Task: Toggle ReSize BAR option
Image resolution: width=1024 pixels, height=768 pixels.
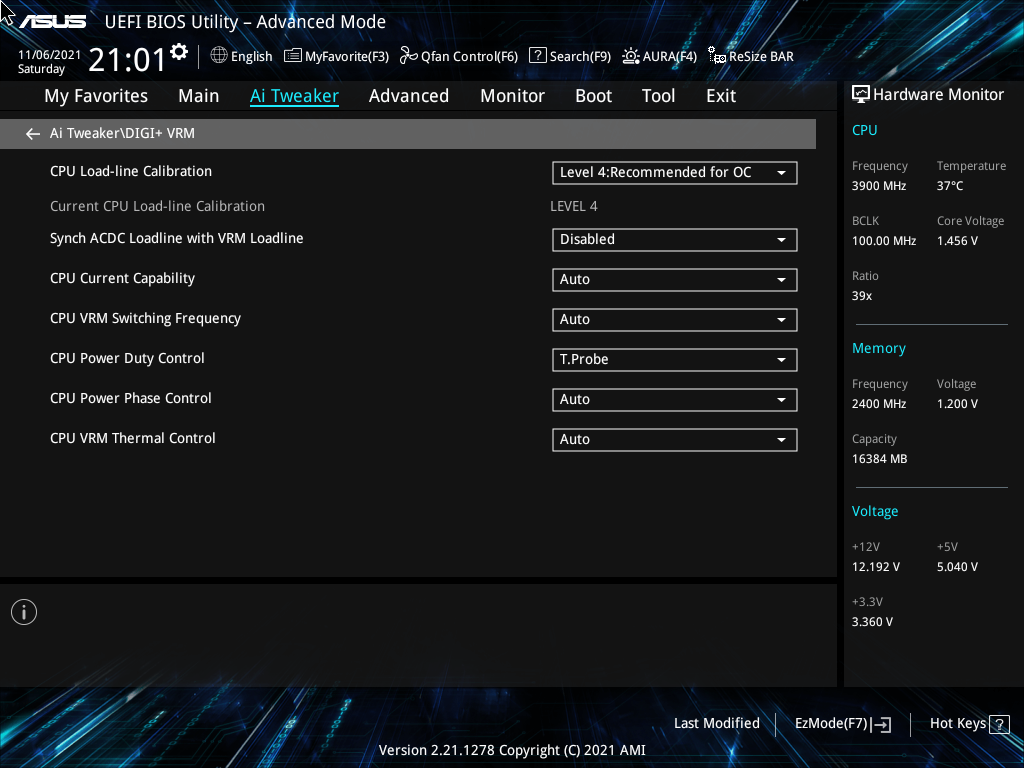Action: coord(751,56)
